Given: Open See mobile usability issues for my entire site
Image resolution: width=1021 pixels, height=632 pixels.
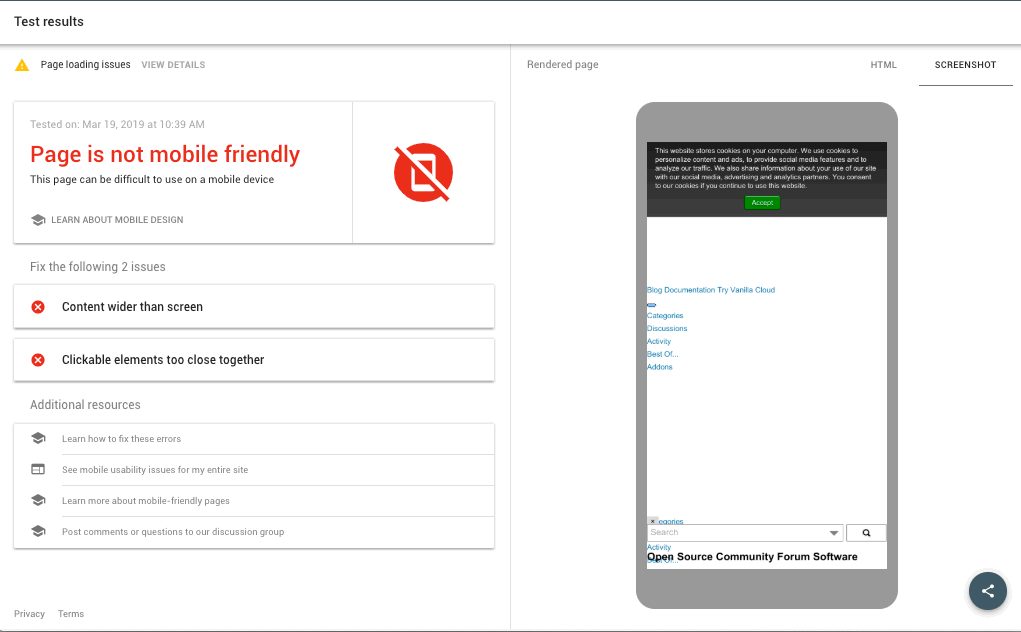Looking at the screenshot, I should coord(254,470).
